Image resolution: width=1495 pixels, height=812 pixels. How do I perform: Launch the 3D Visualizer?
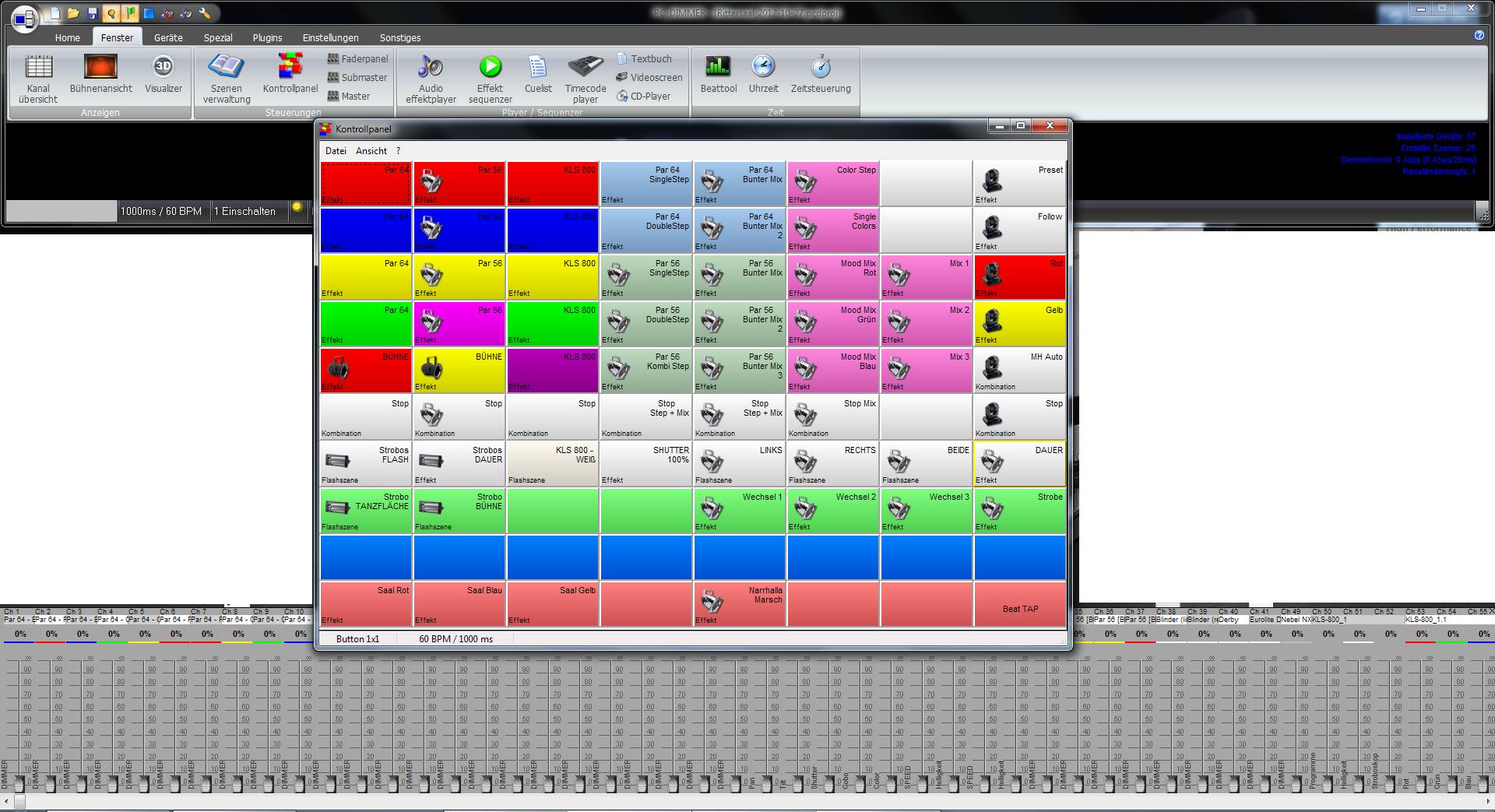(x=163, y=74)
